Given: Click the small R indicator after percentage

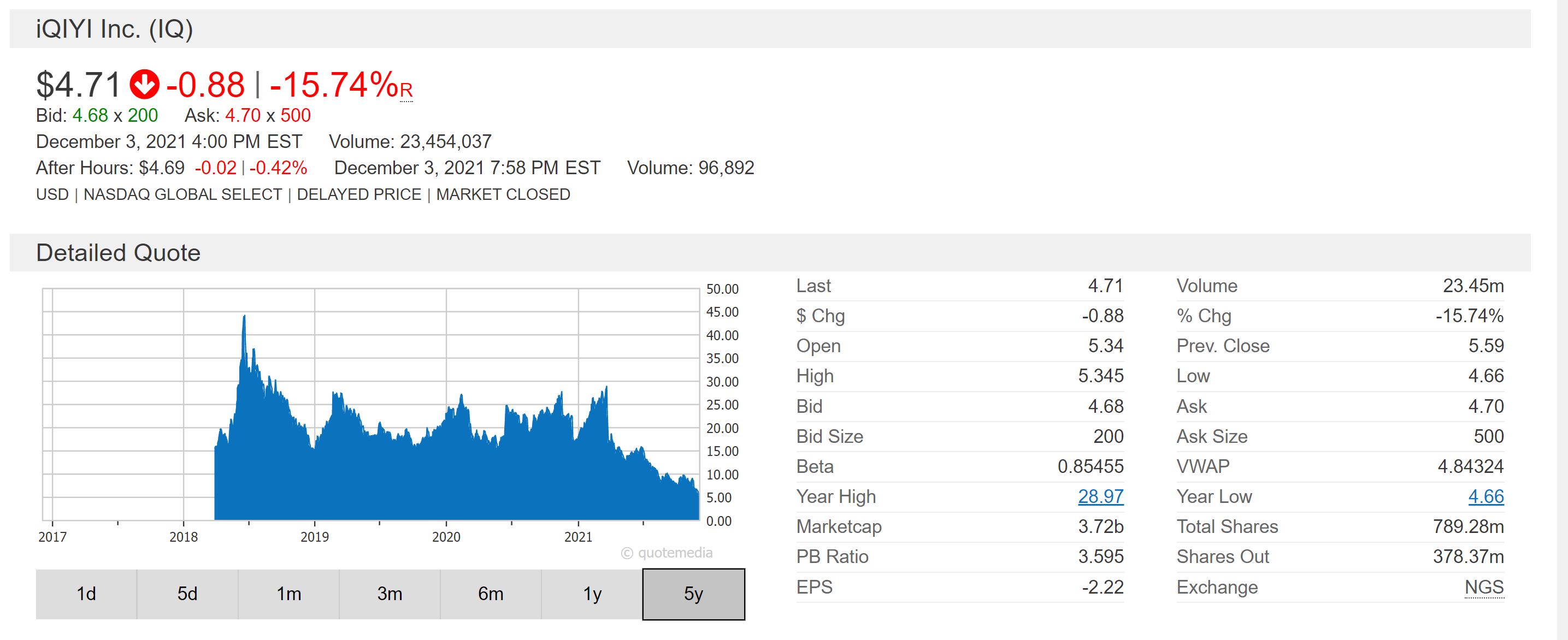Looking at the screenshot, I should [x=406, y=91].
